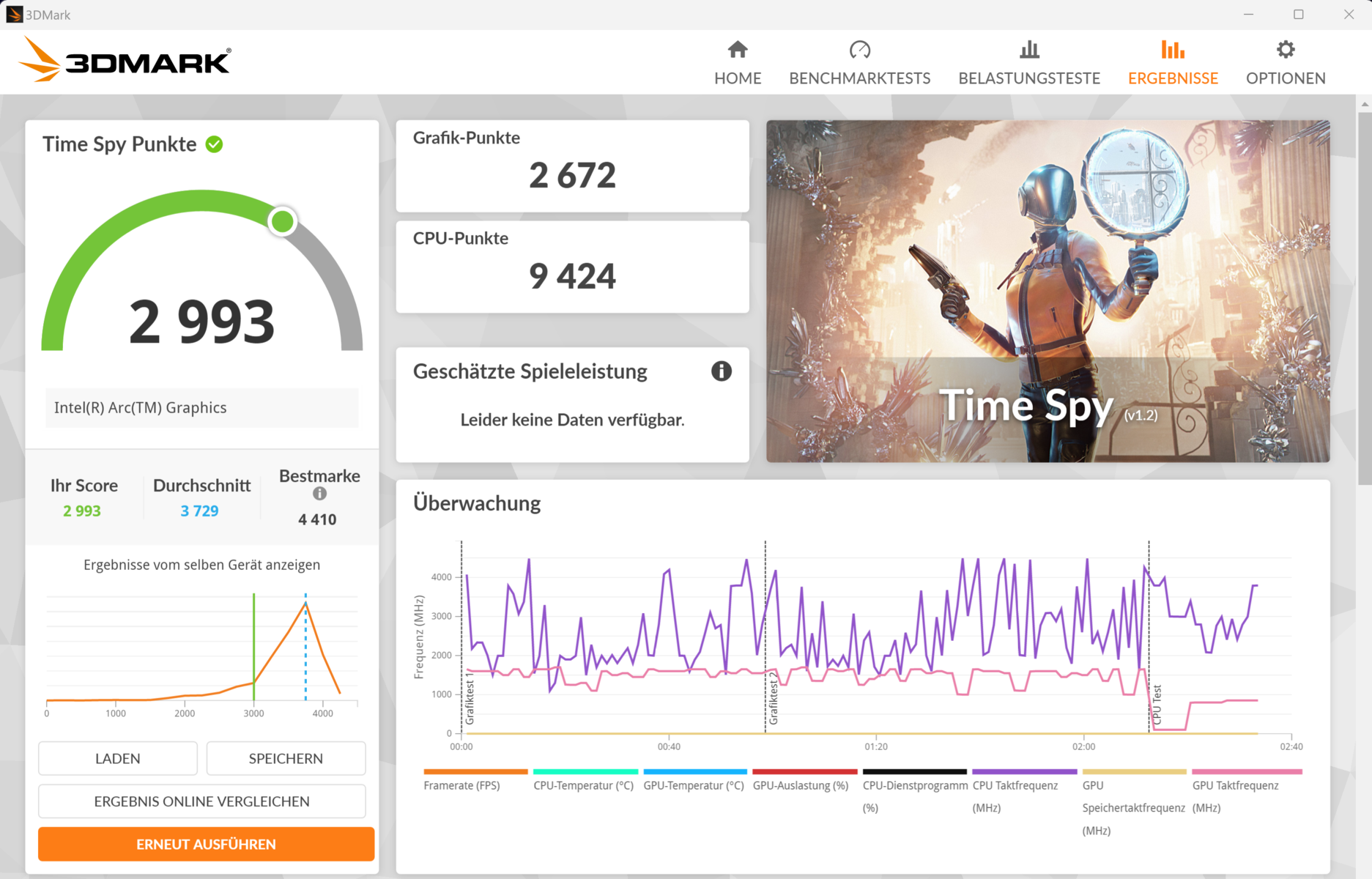Screen dimensions: 1372x879
Task: Click the Überwachung heading
Action: (477, 503)
